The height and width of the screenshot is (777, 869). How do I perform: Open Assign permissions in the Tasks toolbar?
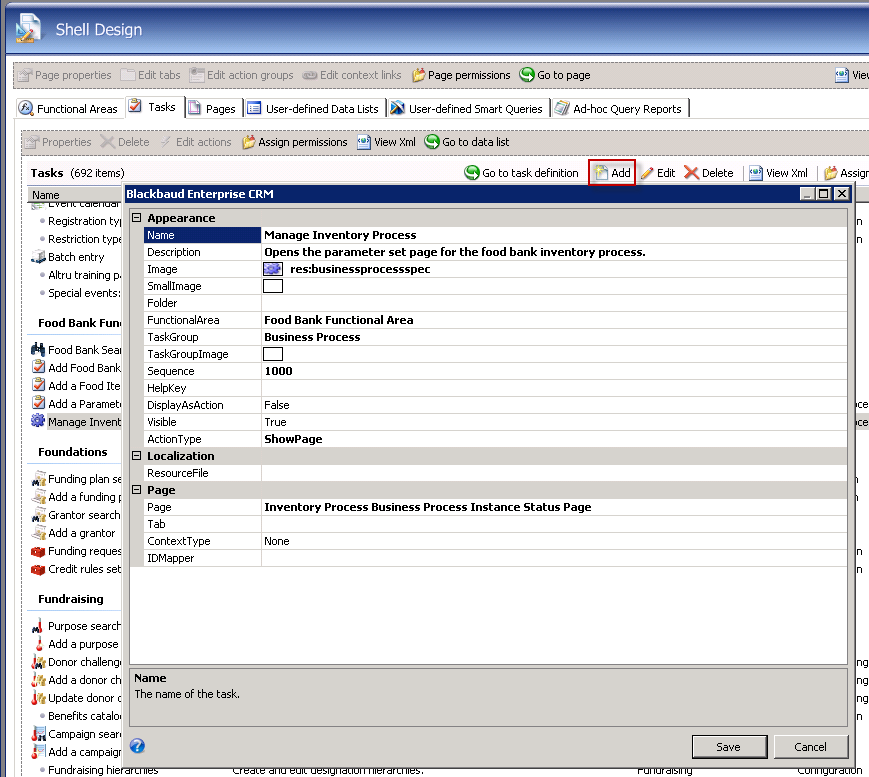(x=295, y=142)
